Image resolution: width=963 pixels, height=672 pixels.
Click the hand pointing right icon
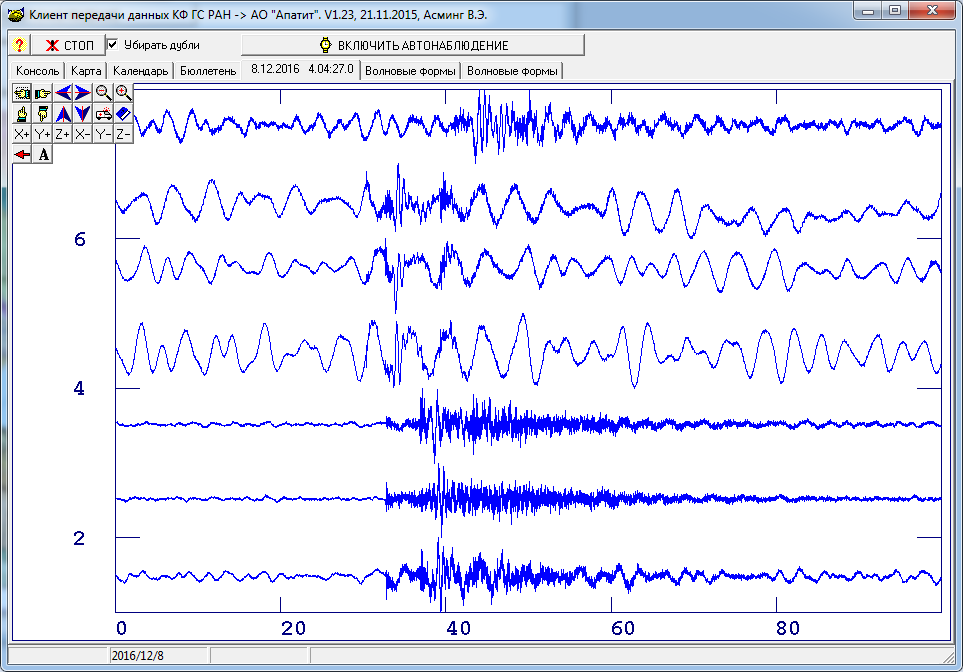(42, 93)
